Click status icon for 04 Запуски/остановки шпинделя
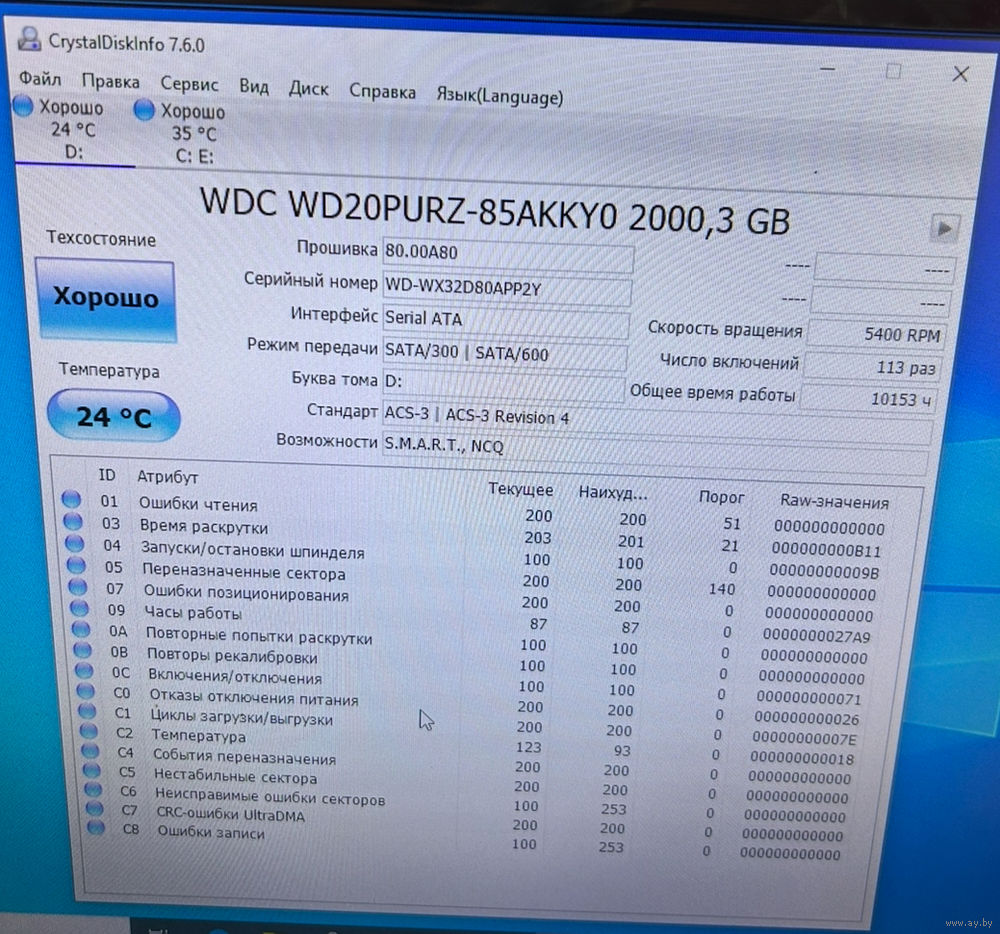 (x=75, y=543)
